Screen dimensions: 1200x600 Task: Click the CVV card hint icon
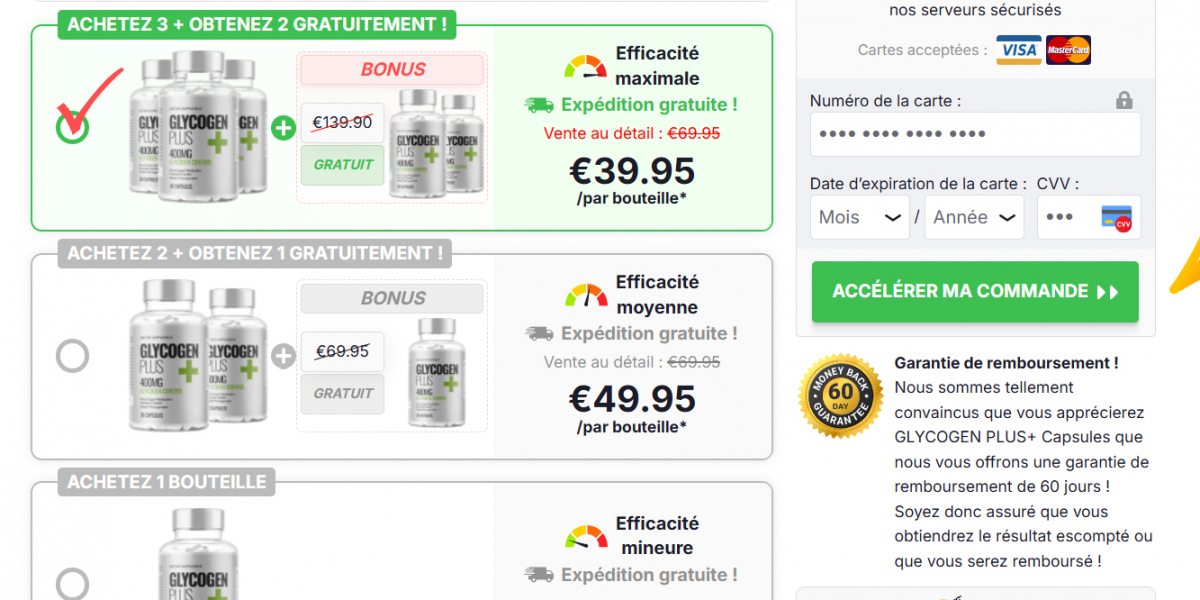tap(1115, 218)
